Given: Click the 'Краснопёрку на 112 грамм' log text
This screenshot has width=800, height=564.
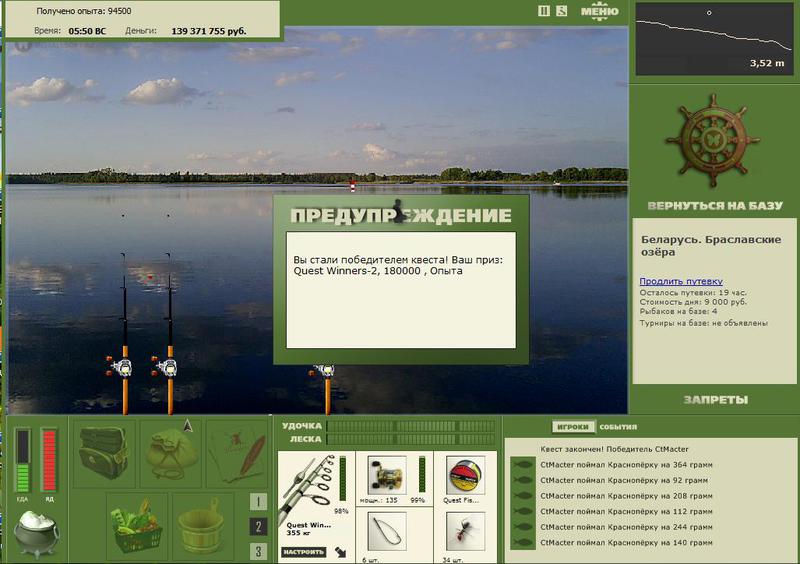Looking at the screenshot, I should (x=660, y=511).
